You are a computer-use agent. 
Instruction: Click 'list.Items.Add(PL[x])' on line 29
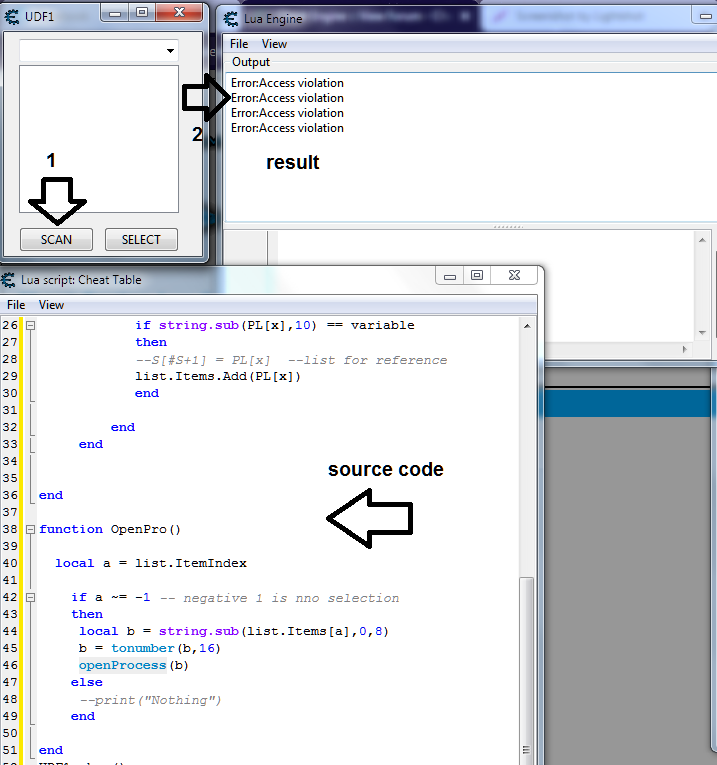tap(218, 376)
